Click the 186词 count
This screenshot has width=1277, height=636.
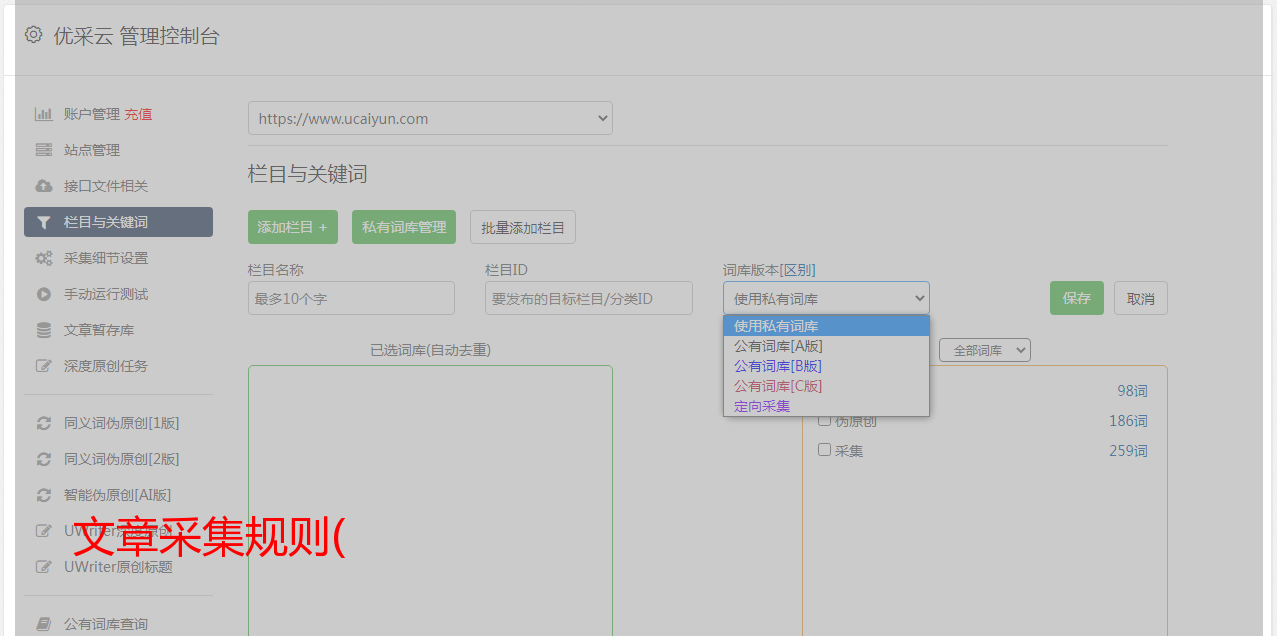click(x=1128, y=421)
